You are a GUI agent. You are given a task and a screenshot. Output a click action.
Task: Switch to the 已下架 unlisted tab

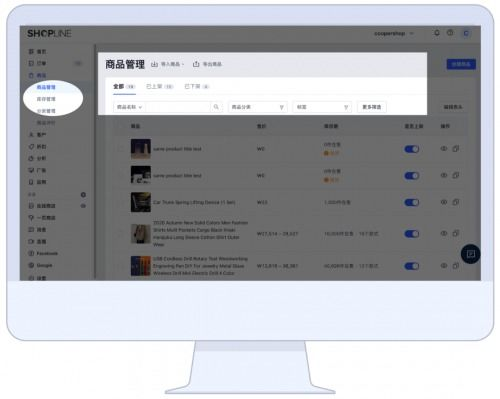pyautogui.click(x=197, y=87)
